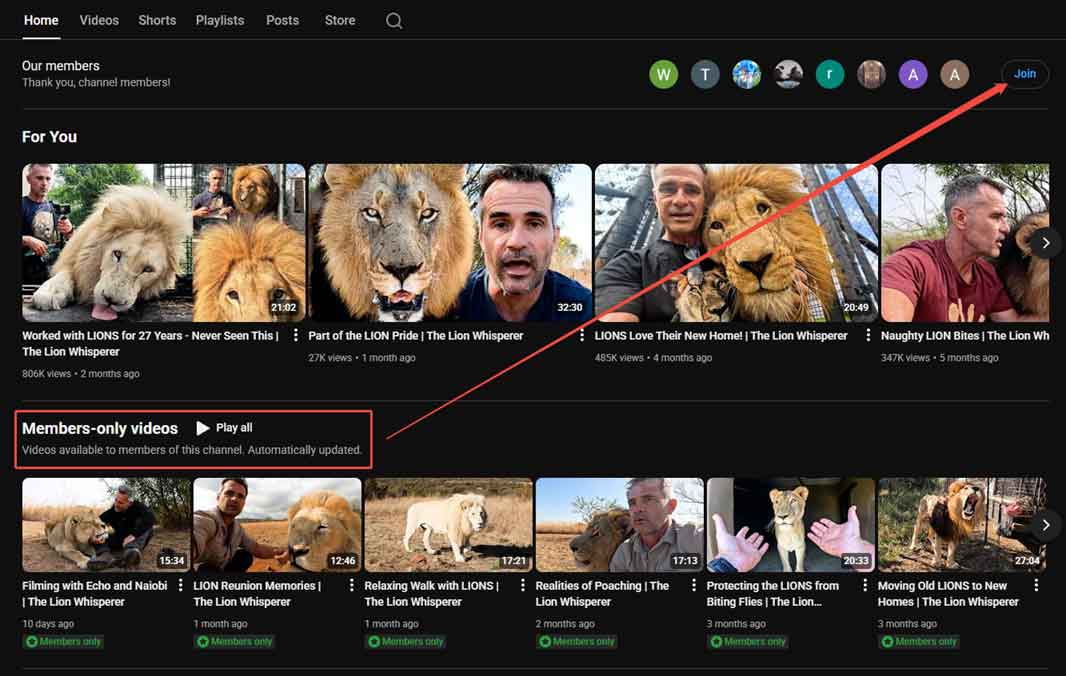
Task: Click the Join button
Action: coord(1024,73)
